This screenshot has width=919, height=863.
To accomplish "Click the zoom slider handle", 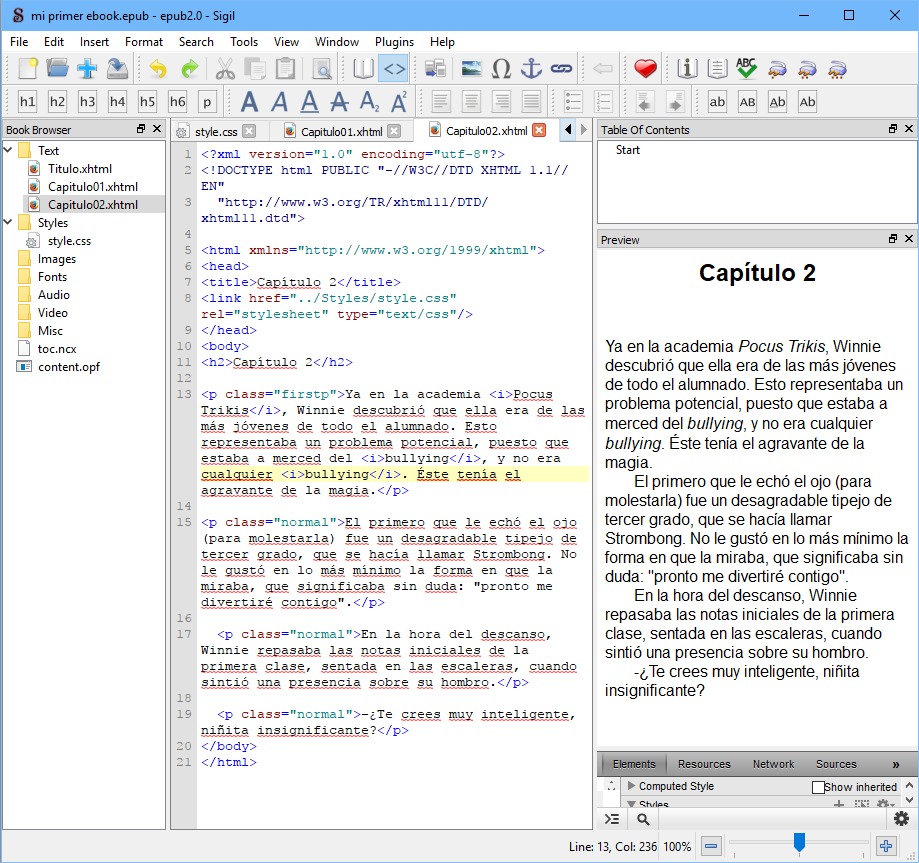I will coord(799,844).
